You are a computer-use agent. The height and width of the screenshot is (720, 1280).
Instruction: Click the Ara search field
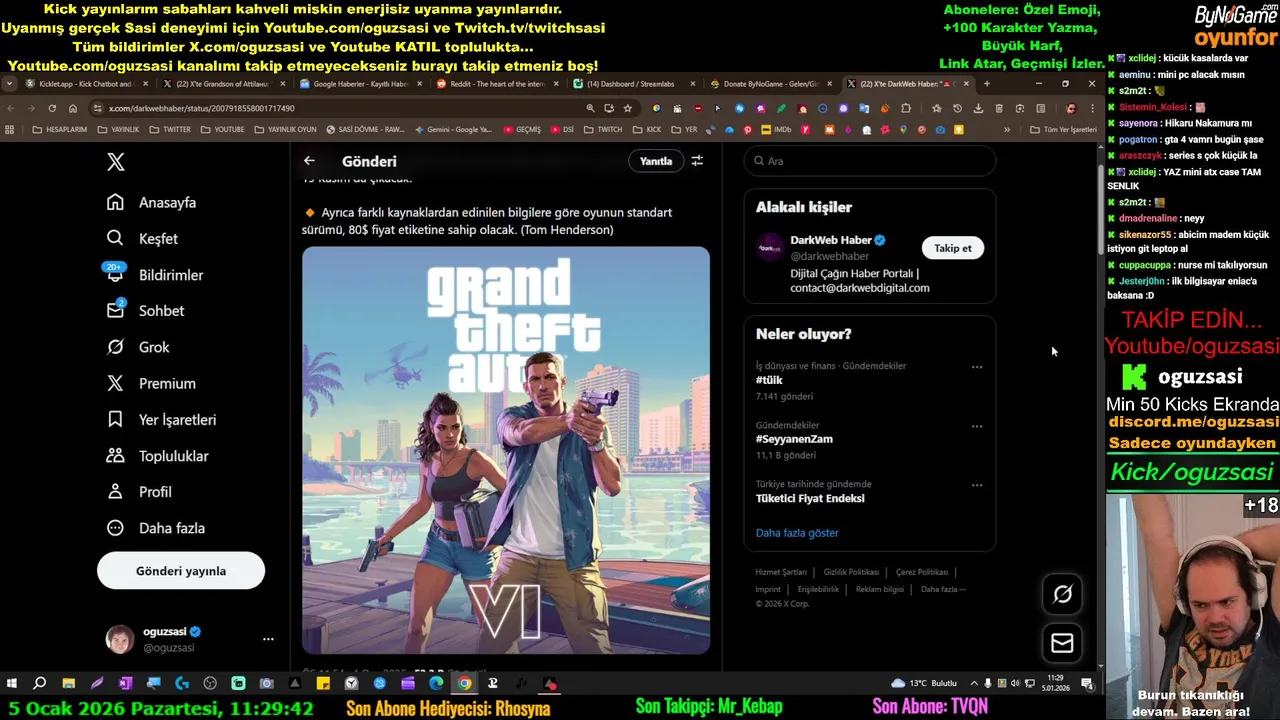pos(870,161)
